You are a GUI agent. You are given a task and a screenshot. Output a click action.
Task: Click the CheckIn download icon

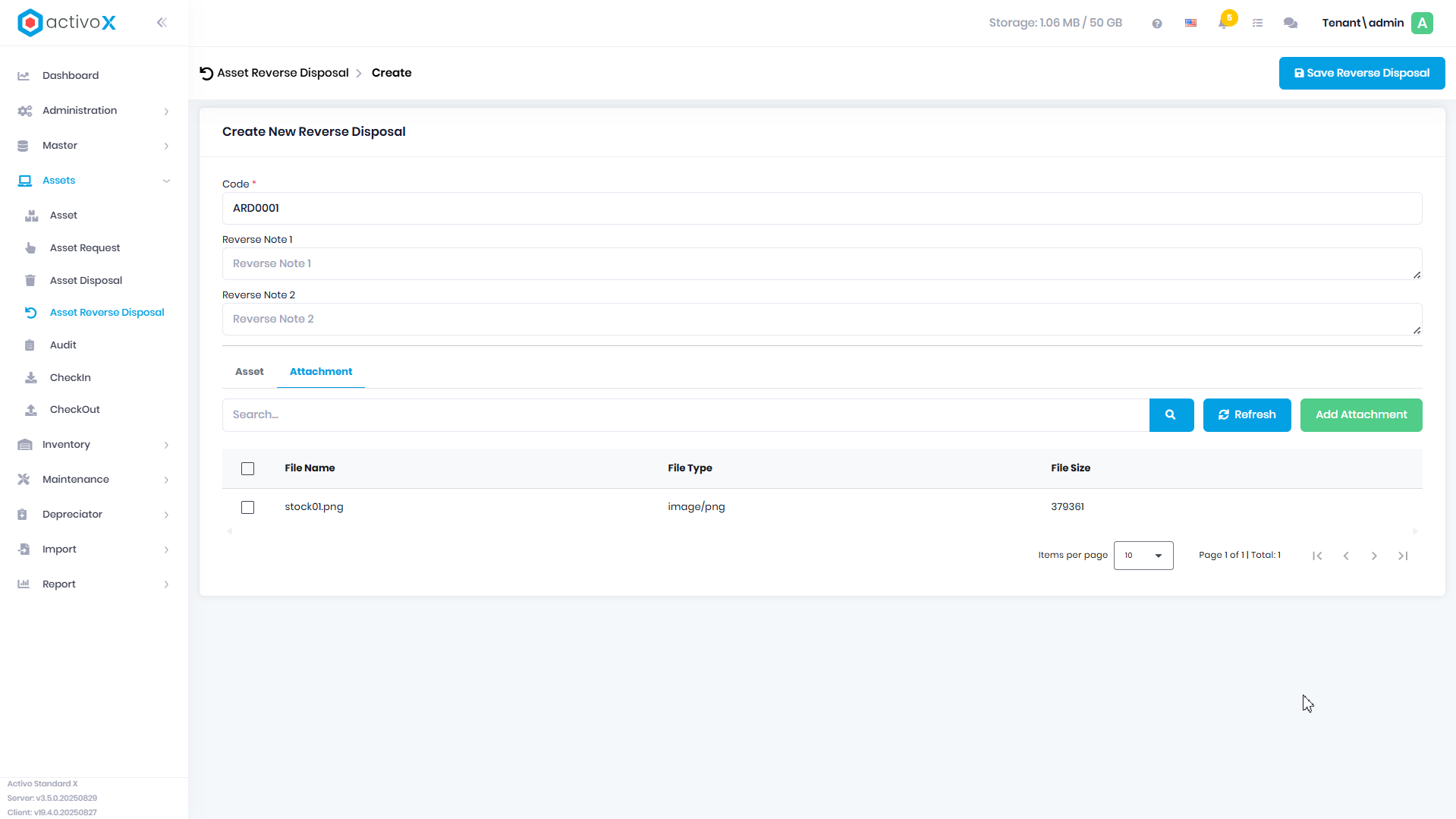31,378
